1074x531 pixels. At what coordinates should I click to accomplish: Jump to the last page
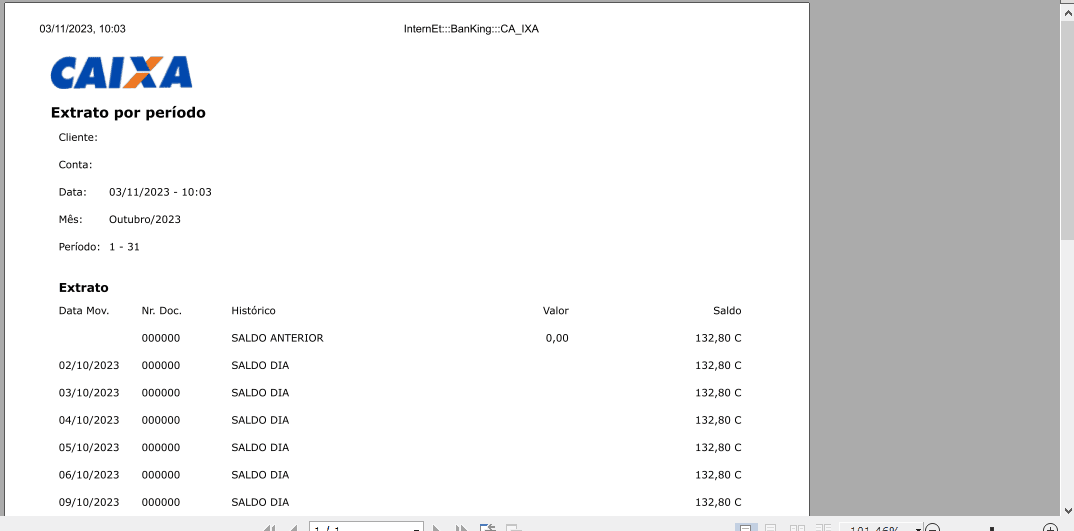462,528
